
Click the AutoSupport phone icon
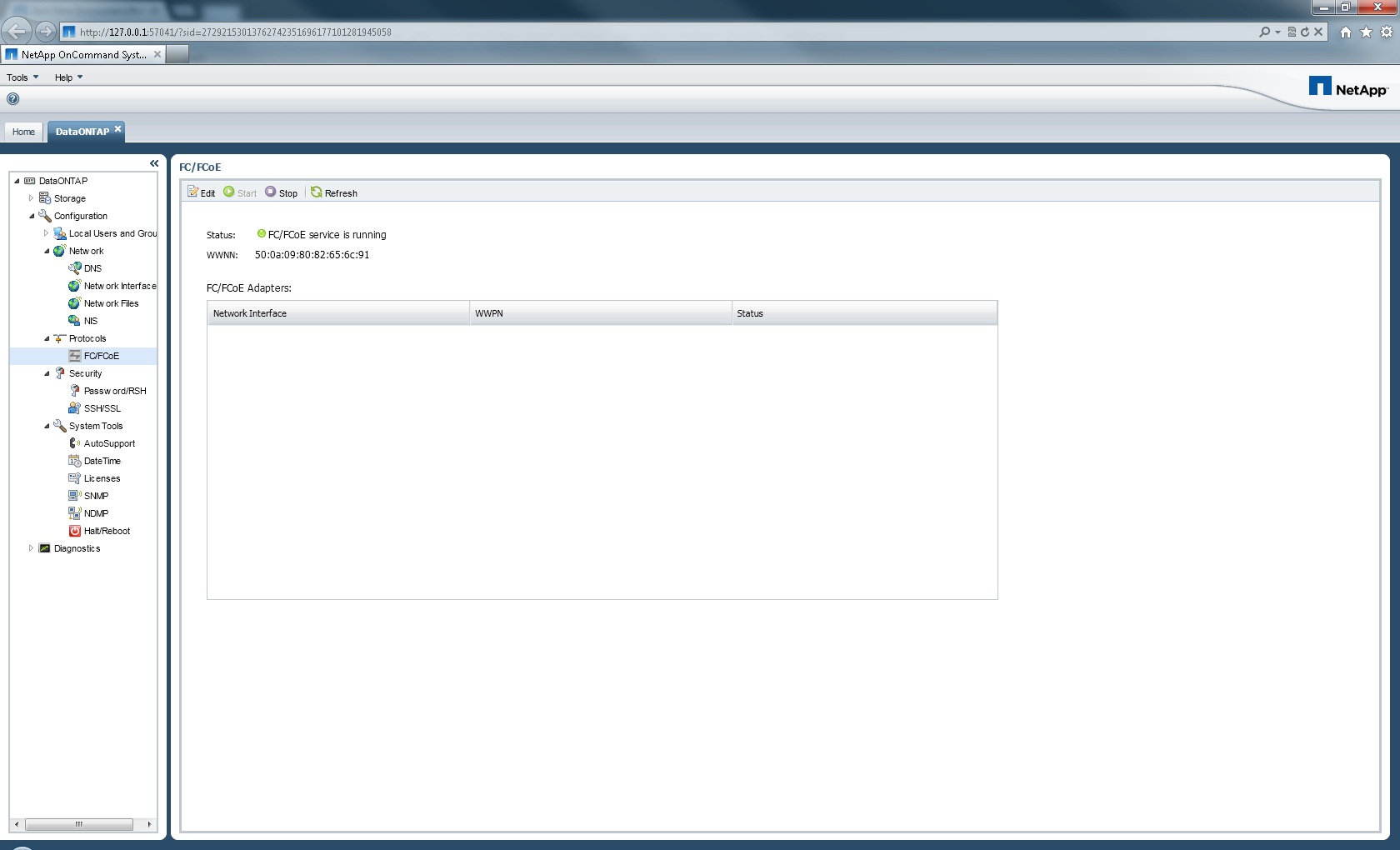coord(75,443)
